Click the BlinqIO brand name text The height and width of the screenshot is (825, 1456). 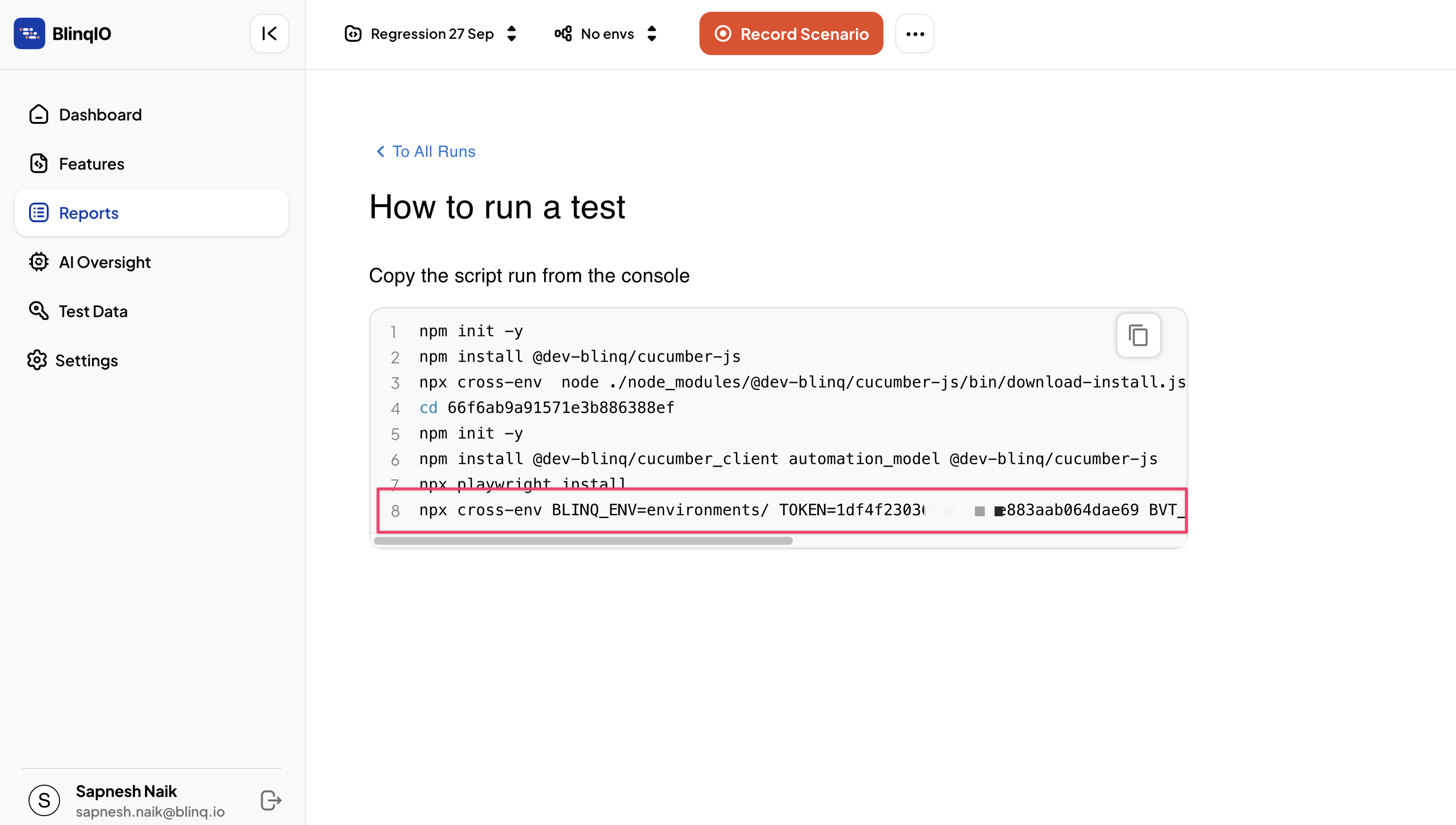pos(82,33)
